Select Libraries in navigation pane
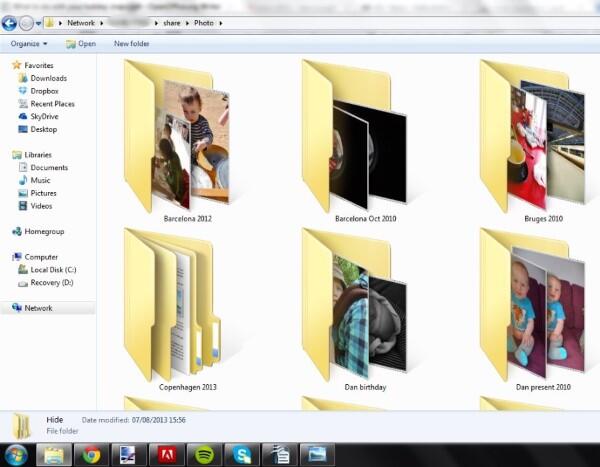Viewport: 600px width, 467px height. click(x=38, y=155)
